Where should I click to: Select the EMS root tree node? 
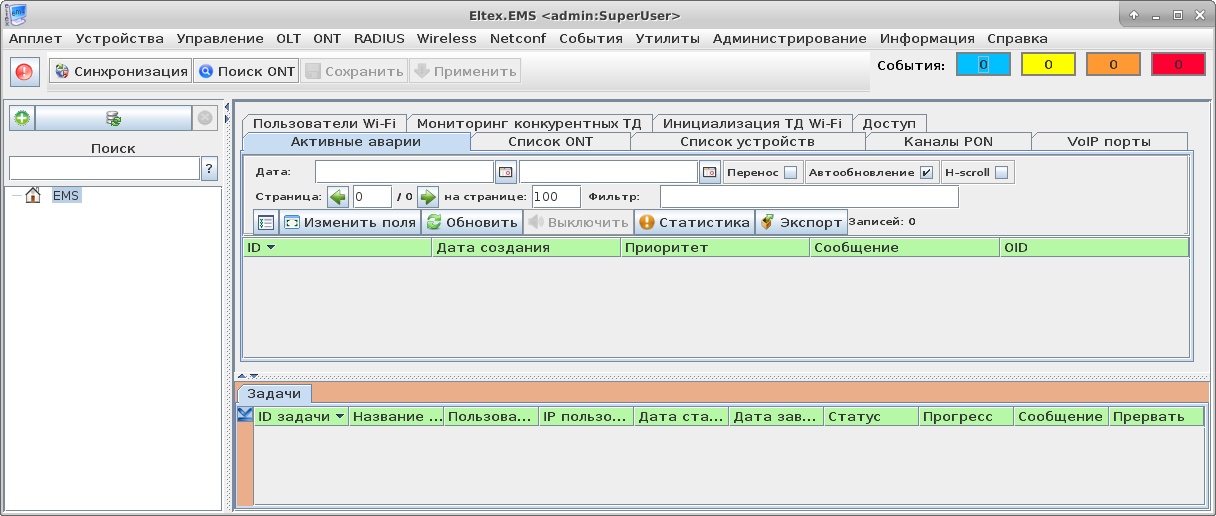[66, 196]
